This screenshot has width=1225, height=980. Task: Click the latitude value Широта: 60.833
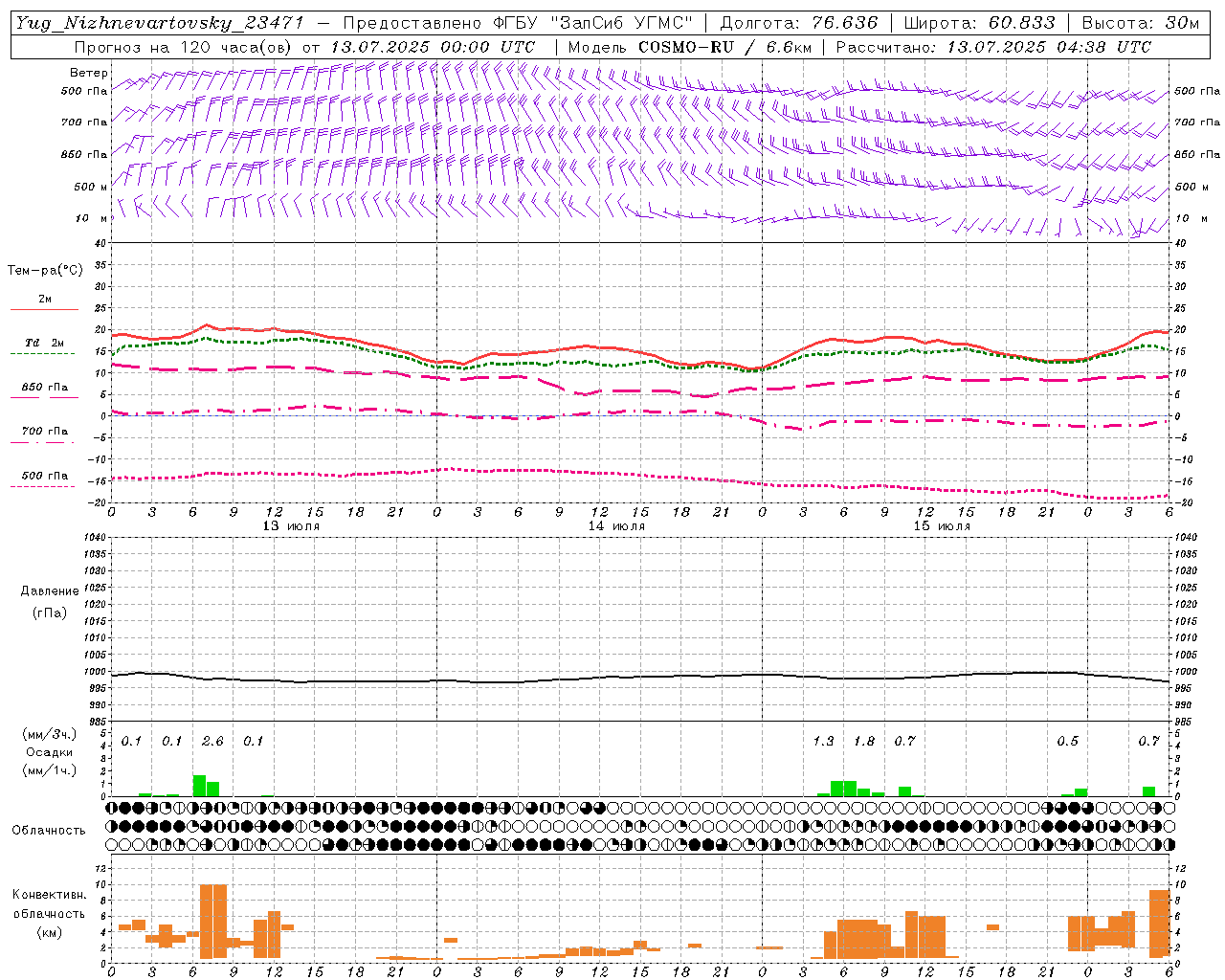tap(979, 23)
